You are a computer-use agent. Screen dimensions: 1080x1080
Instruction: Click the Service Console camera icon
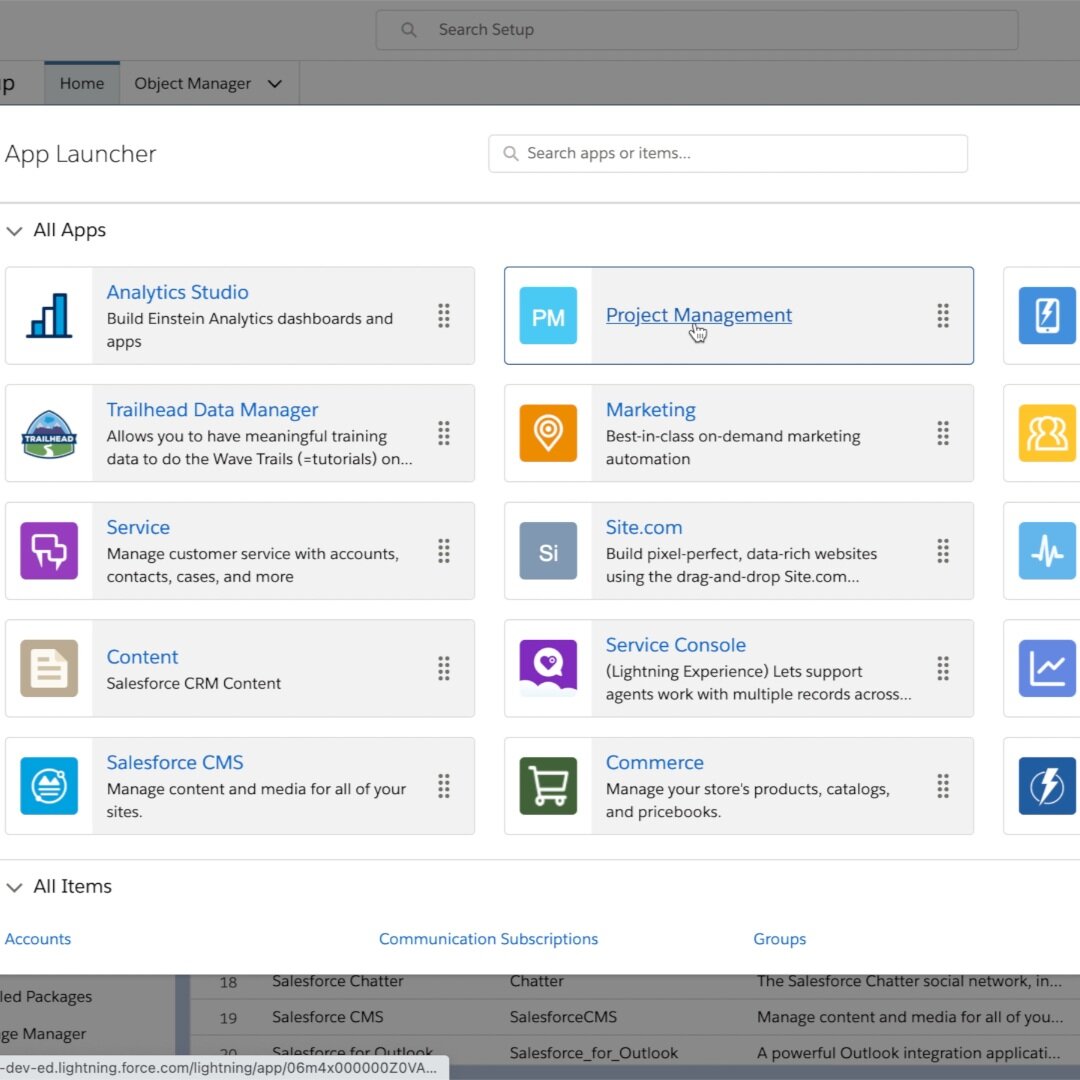[548, 668]
